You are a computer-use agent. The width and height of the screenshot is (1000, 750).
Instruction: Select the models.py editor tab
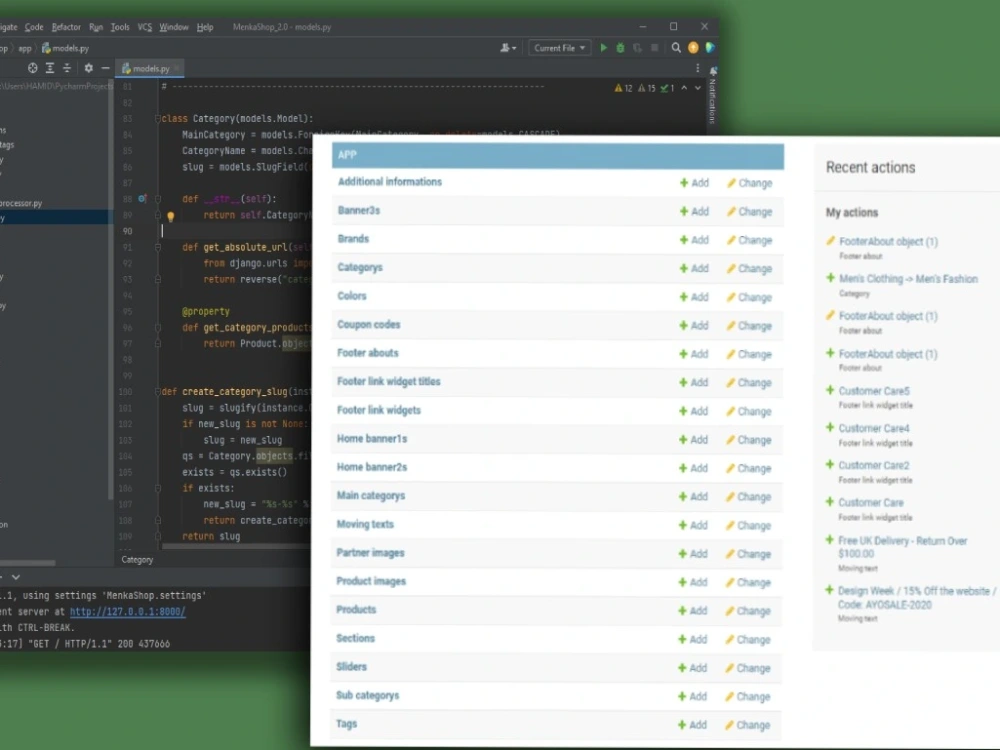[x=150, y=68]
